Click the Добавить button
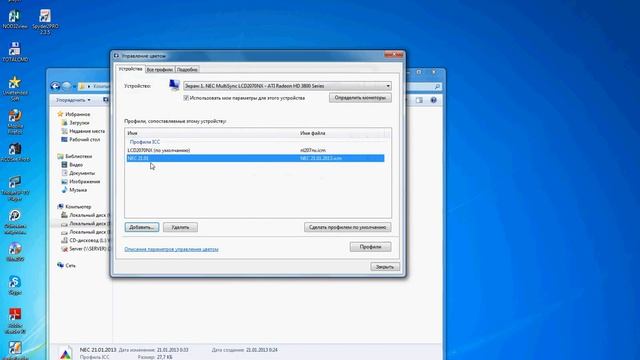Image resolution: width=640 pixels, height=360 pixels. click(142, 227)
